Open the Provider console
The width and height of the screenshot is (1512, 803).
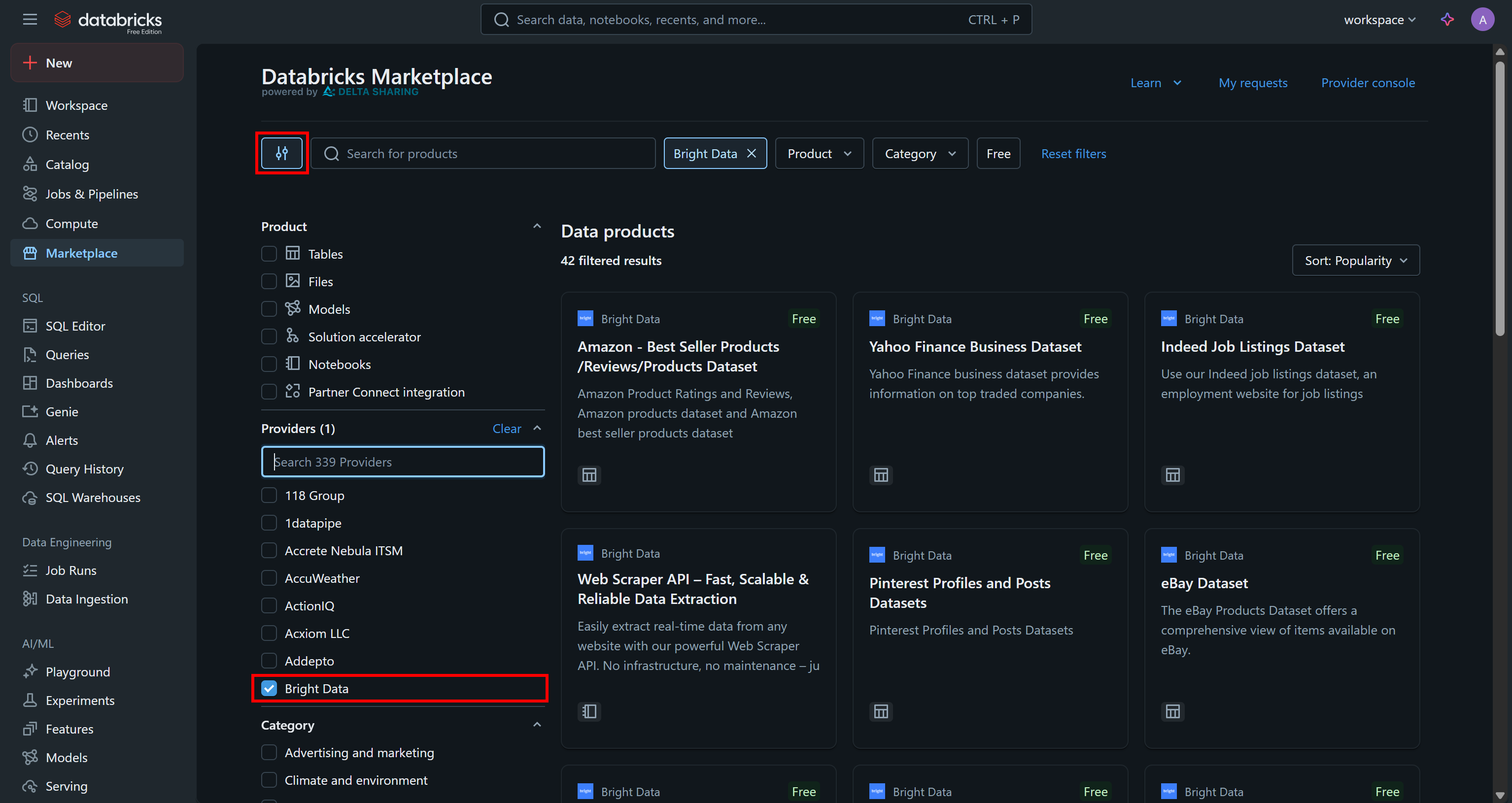click(x=1368, y=83)
